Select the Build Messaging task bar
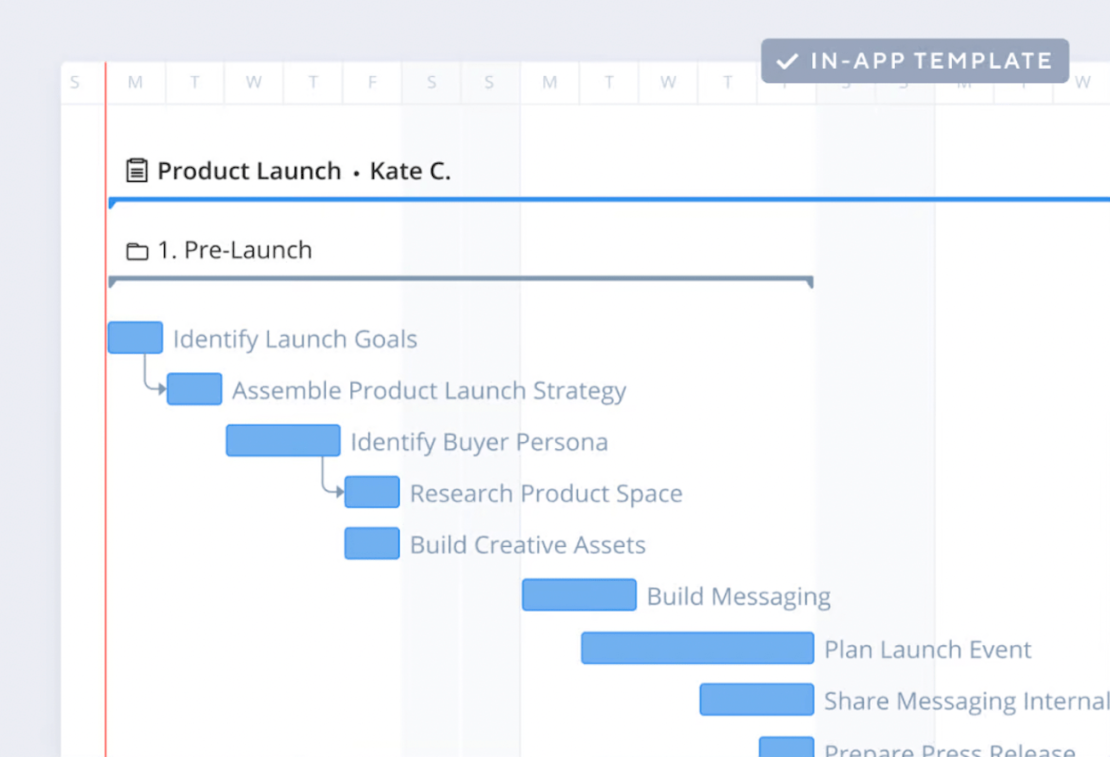 coord(579,595)
